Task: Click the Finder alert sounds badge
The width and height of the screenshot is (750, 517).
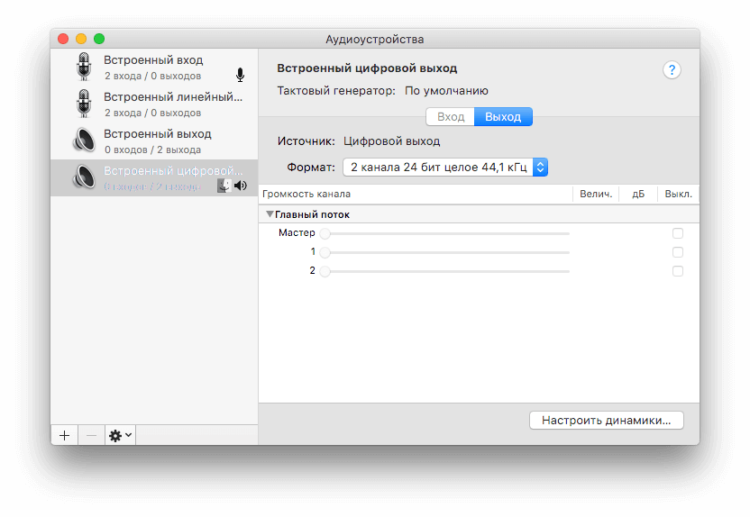Action: (x=223, y=186)
